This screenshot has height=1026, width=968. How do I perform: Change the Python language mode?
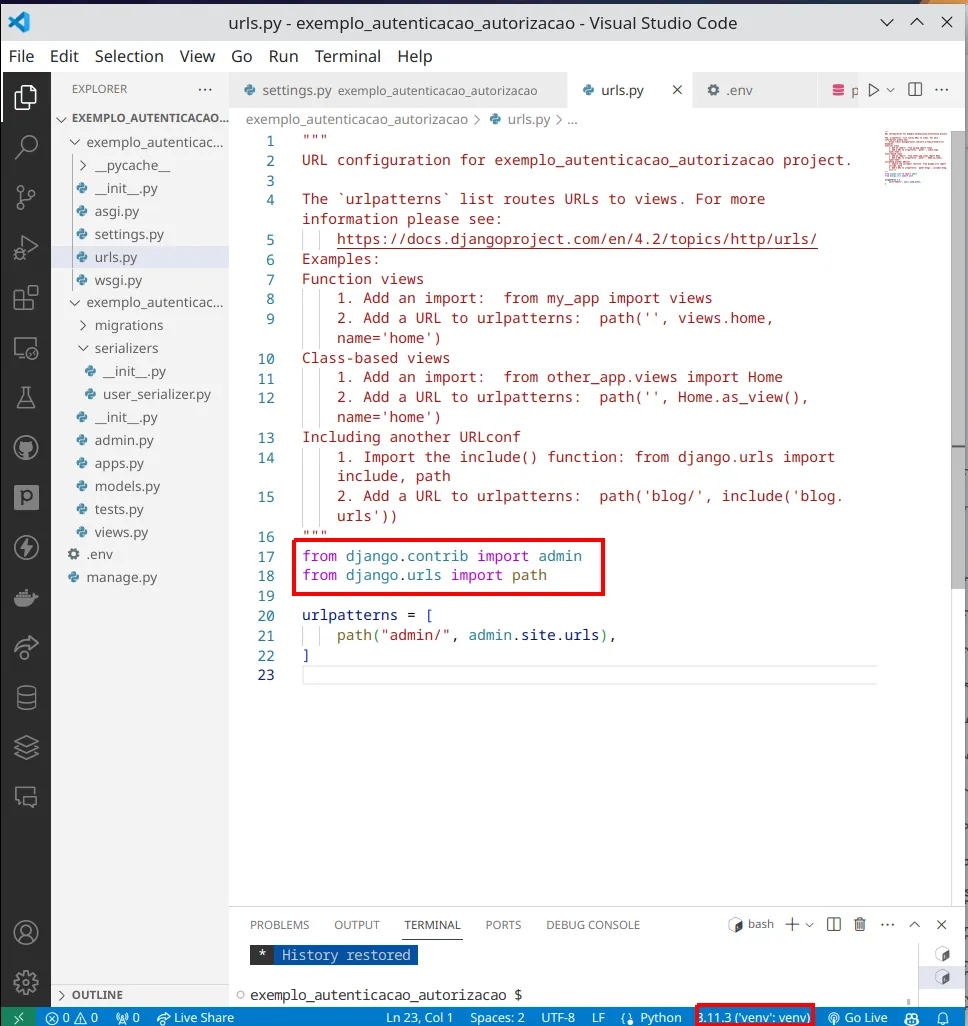[660, 1017]
